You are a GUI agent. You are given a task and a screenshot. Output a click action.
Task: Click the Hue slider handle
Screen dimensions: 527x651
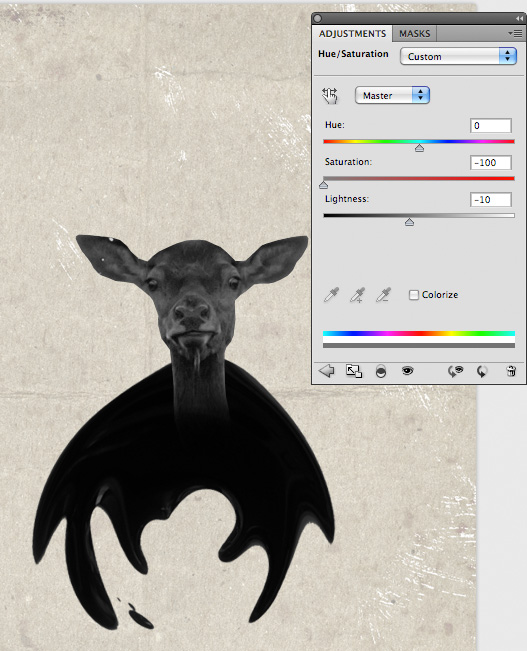[419, 148]
